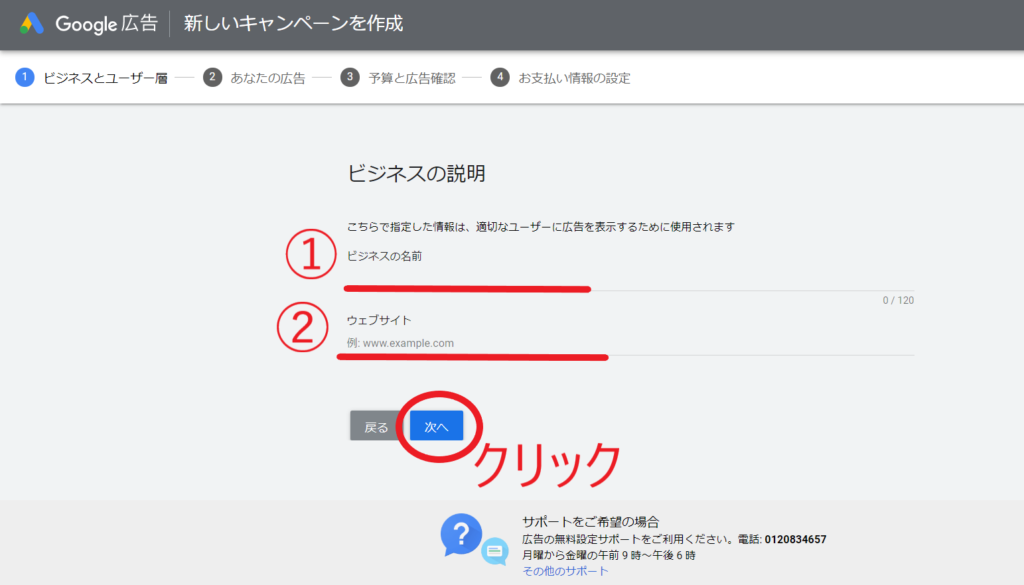Click the phone number 0120834657
The width and height of the screenshot is (1024, 585).
[x=795, y=539]
